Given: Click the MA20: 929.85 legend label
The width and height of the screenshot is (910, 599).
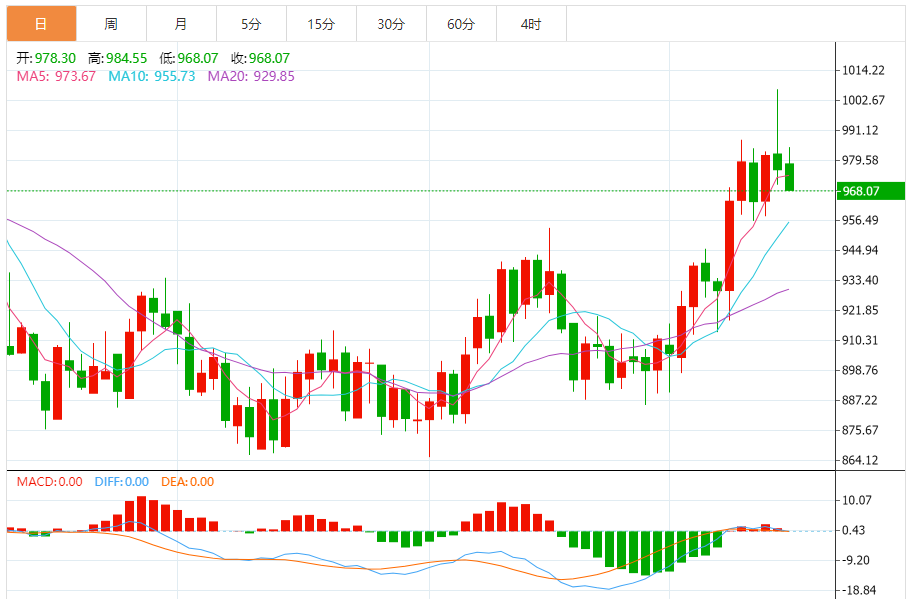Looking at the screenshot, I should [251, 76].
